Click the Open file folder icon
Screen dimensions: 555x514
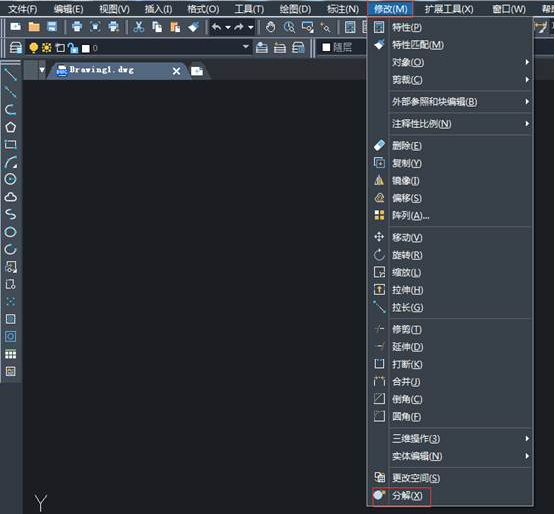pyautogui.click(x=34, y=27)
